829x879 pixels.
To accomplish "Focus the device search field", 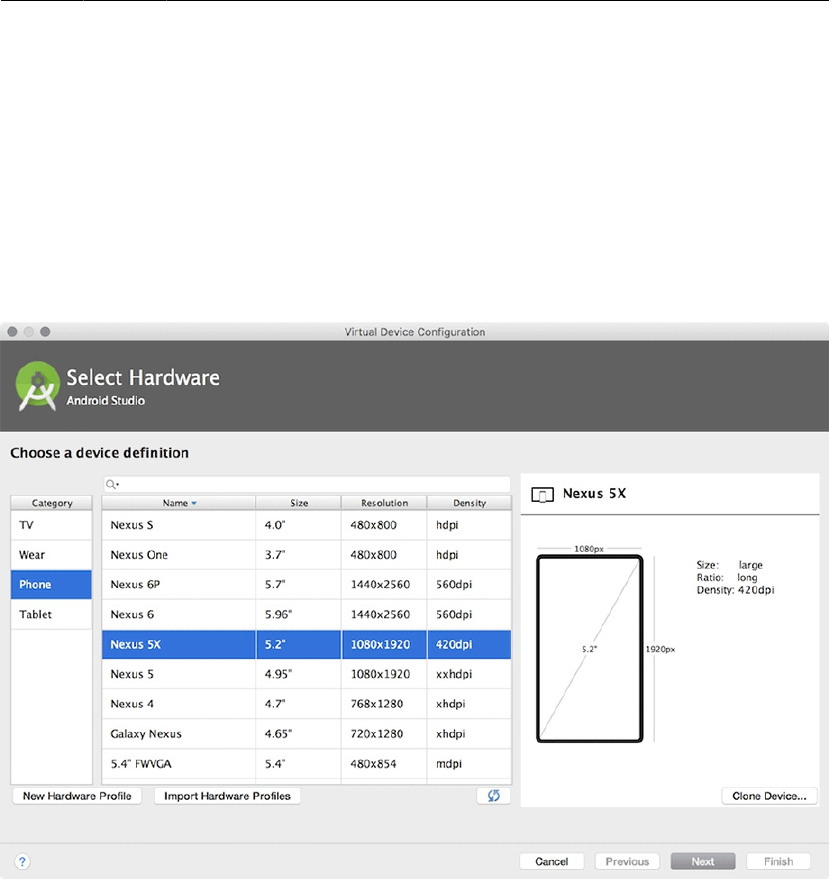I will click(x=307, y=484).
